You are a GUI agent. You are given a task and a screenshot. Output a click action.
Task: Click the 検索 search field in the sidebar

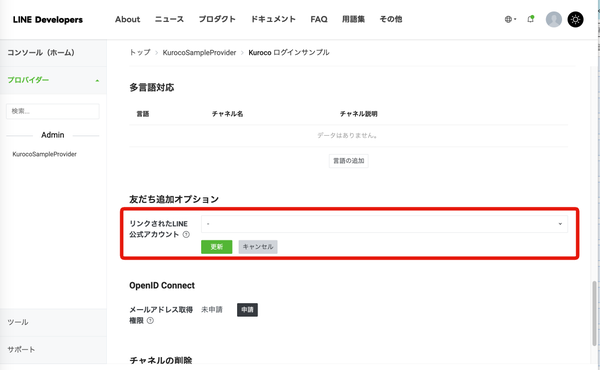pyautogui.click(x=53, y=111)
